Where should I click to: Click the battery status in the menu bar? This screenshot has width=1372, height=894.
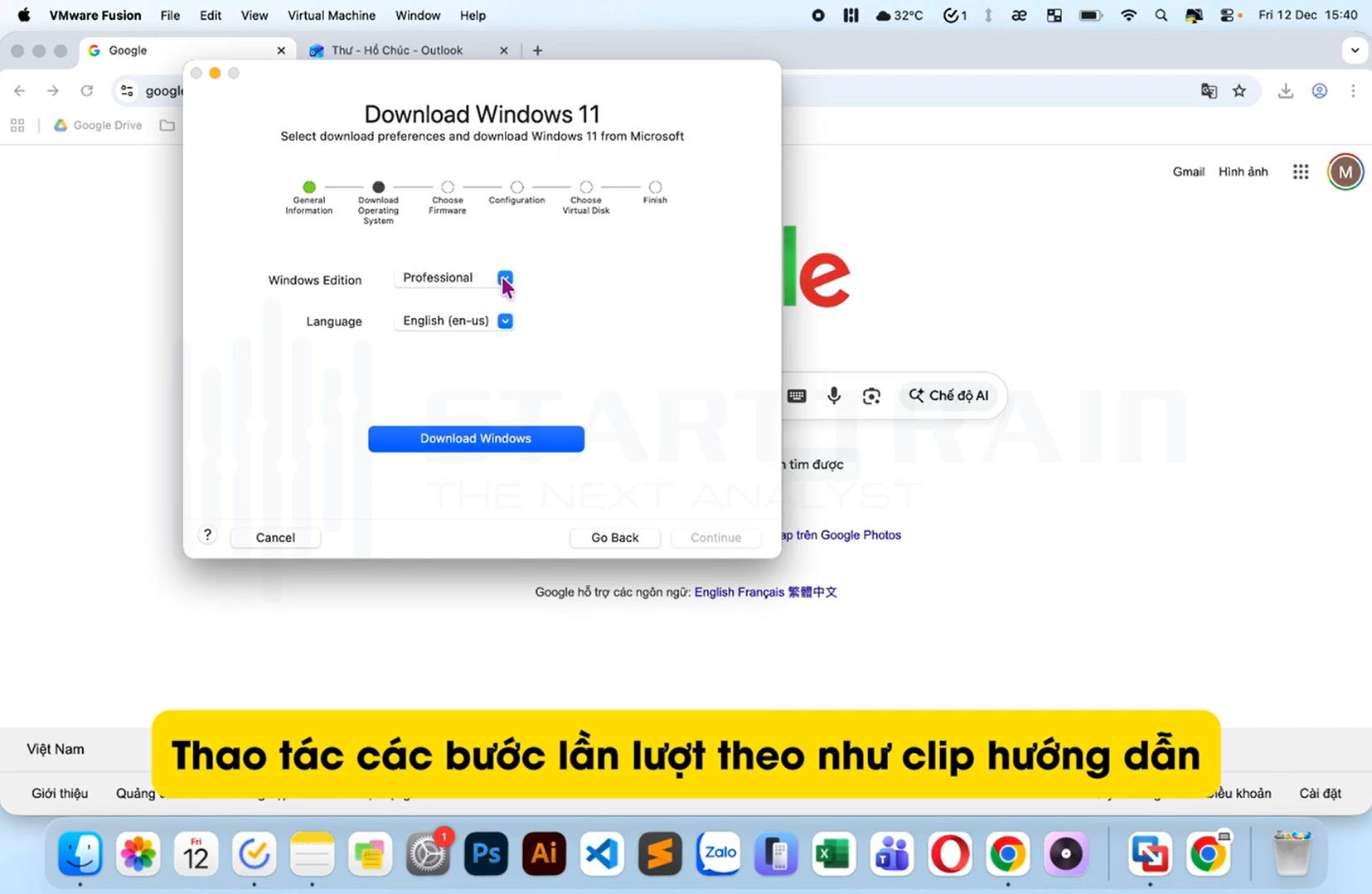point(1089,15)
